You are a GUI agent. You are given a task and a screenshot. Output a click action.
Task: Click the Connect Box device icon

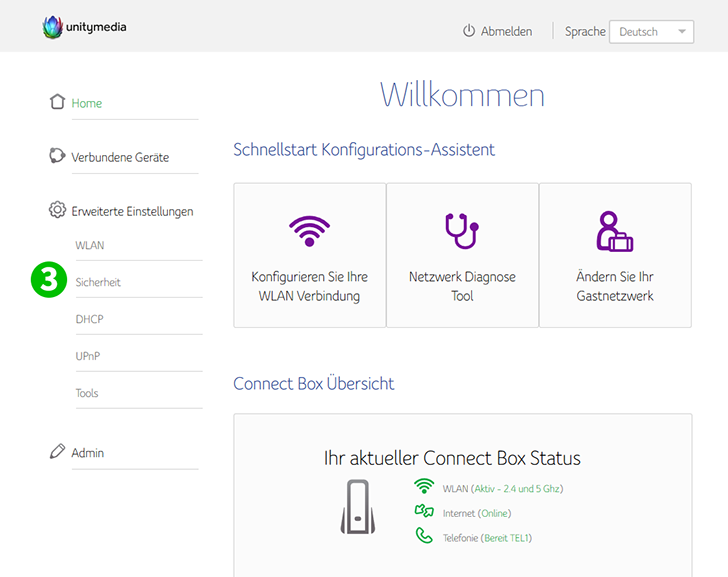pyautogui.click(x=358, y=506)
